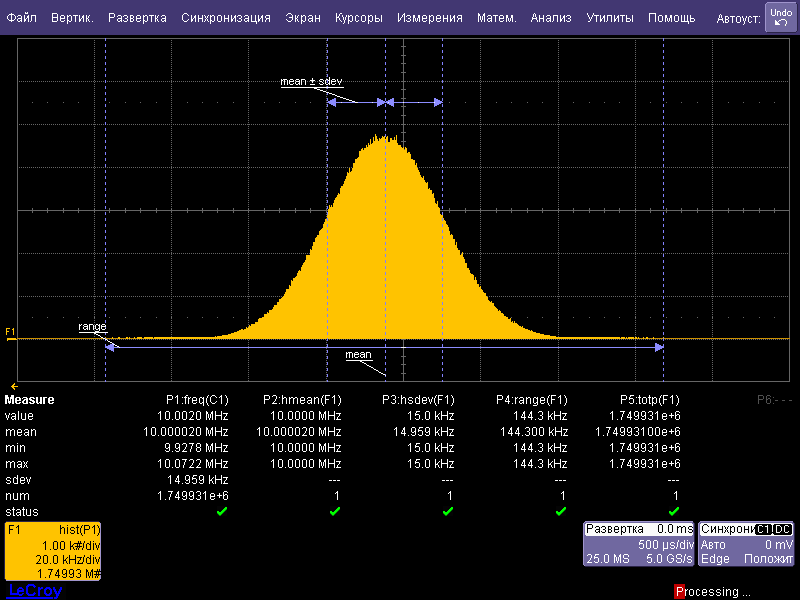Click the 'mean ± sdev' marker label
Viewport: 800px width, 600px height.
[x=311, y=82]
